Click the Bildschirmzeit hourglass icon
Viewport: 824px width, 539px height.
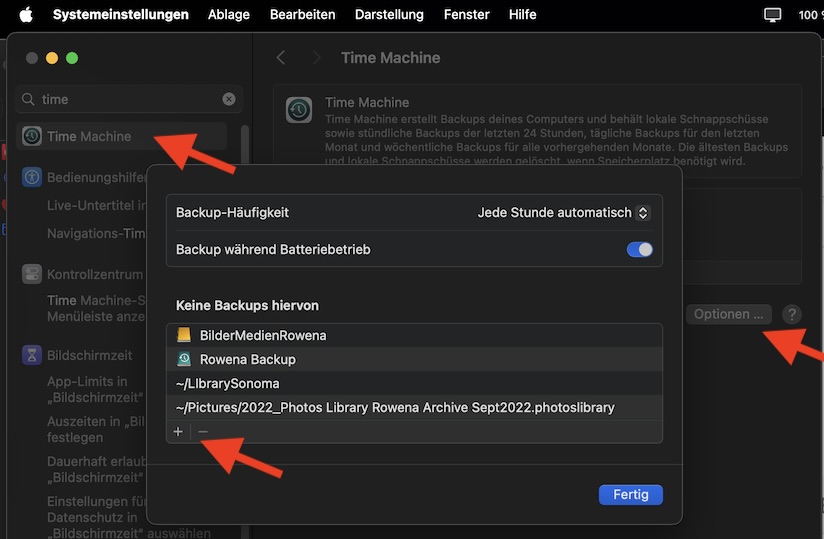(x=32, y=355)
